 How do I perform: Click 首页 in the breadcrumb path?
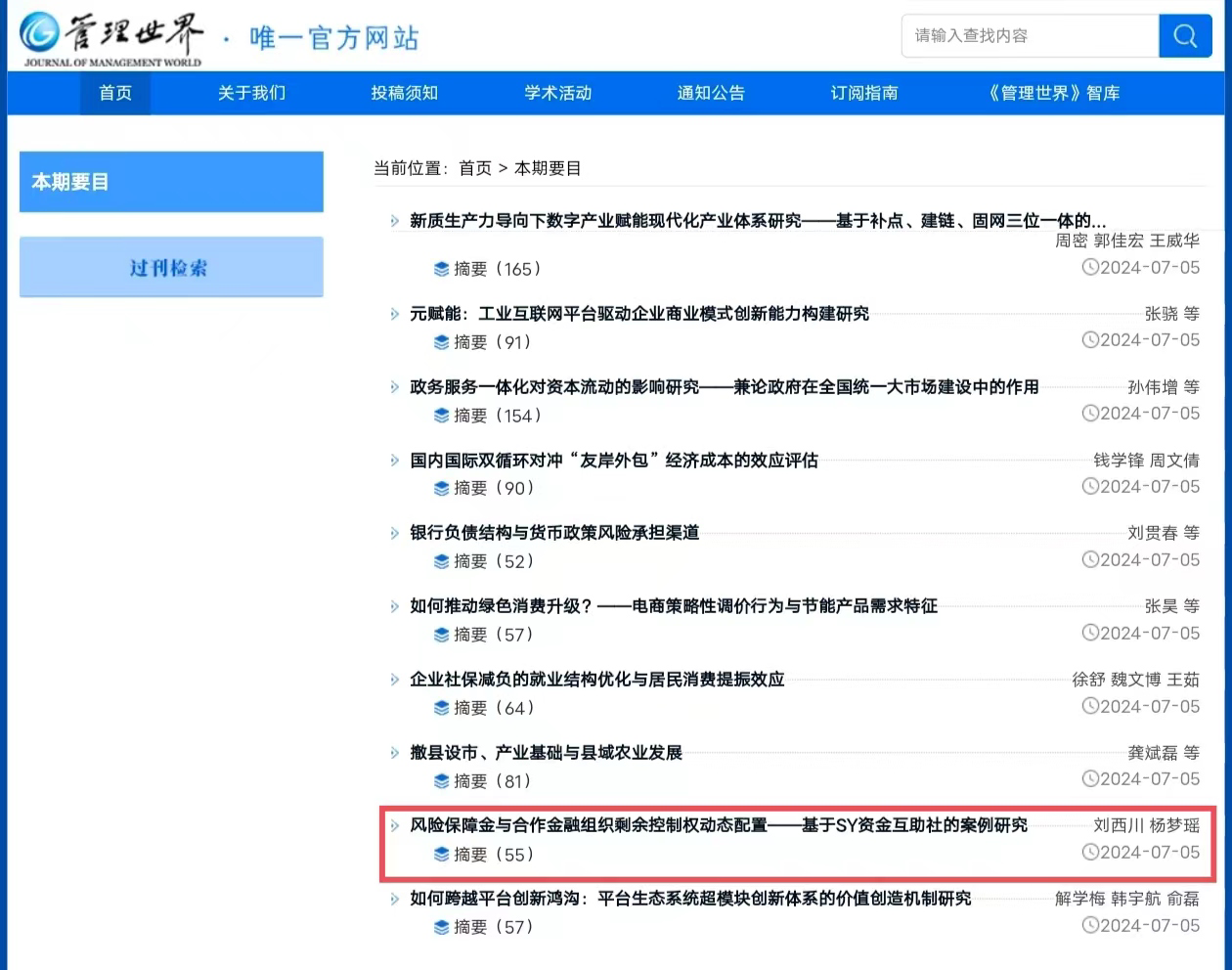coord(475,168)
